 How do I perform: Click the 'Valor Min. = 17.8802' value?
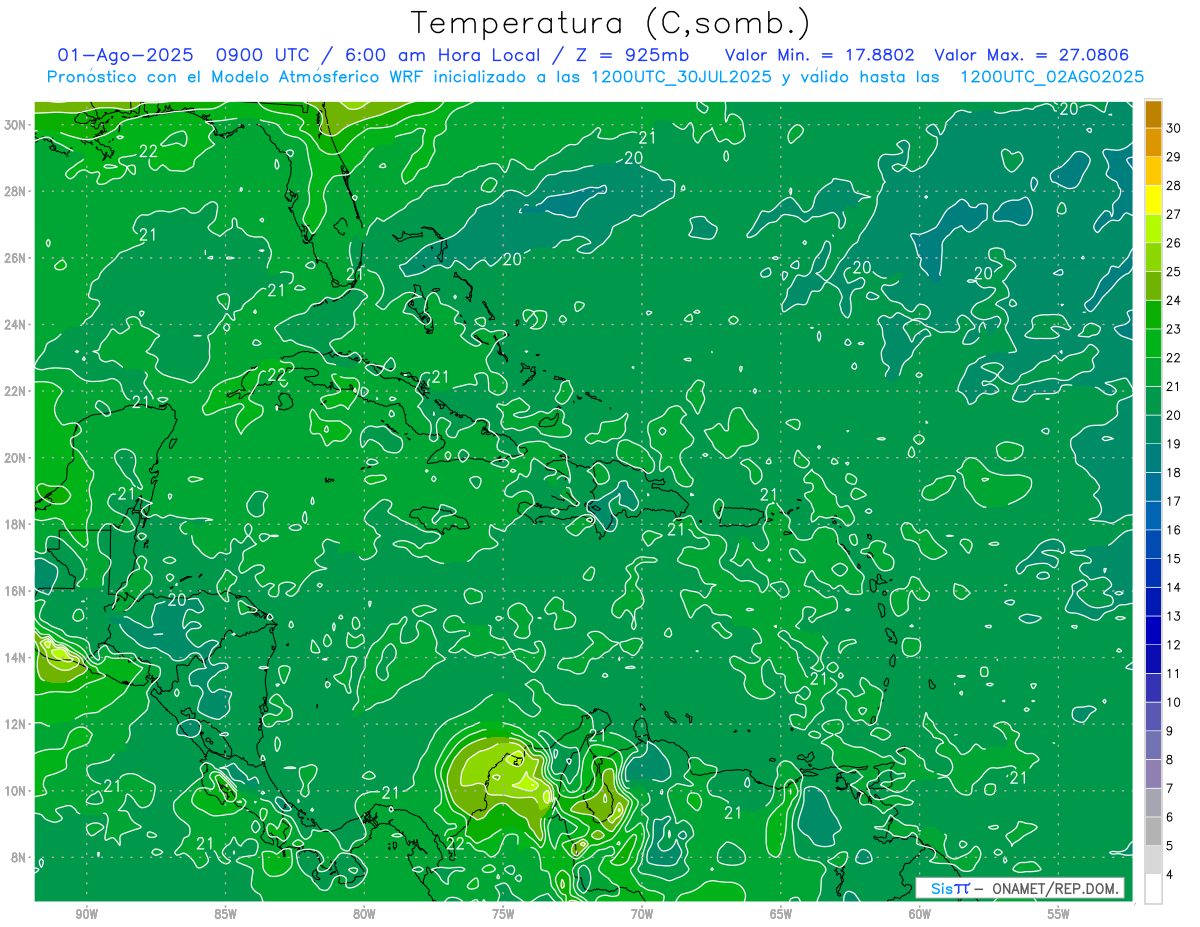(820, 56)
